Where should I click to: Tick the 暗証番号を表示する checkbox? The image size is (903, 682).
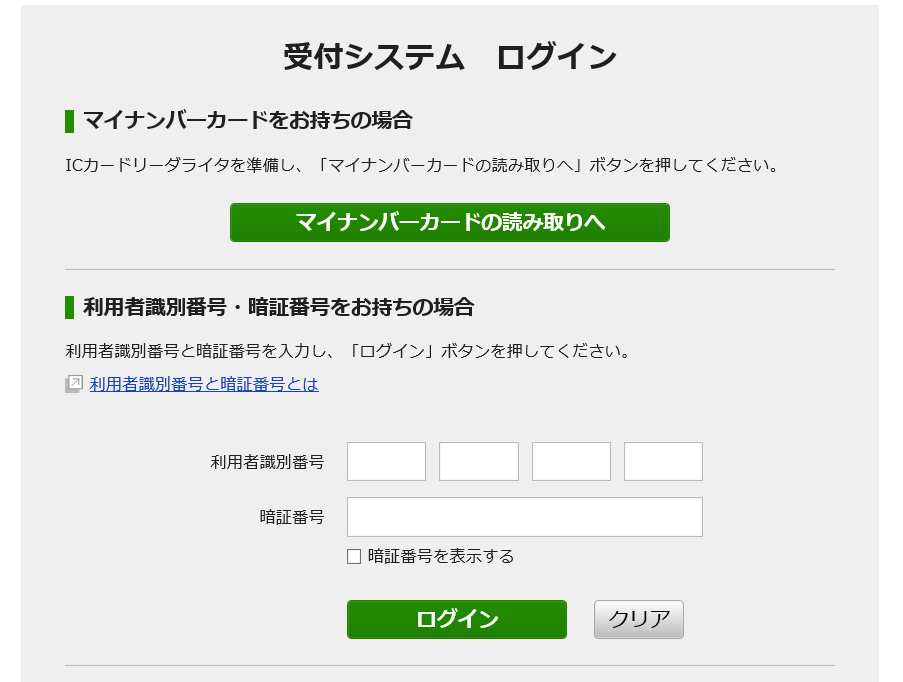pos(354,556)
